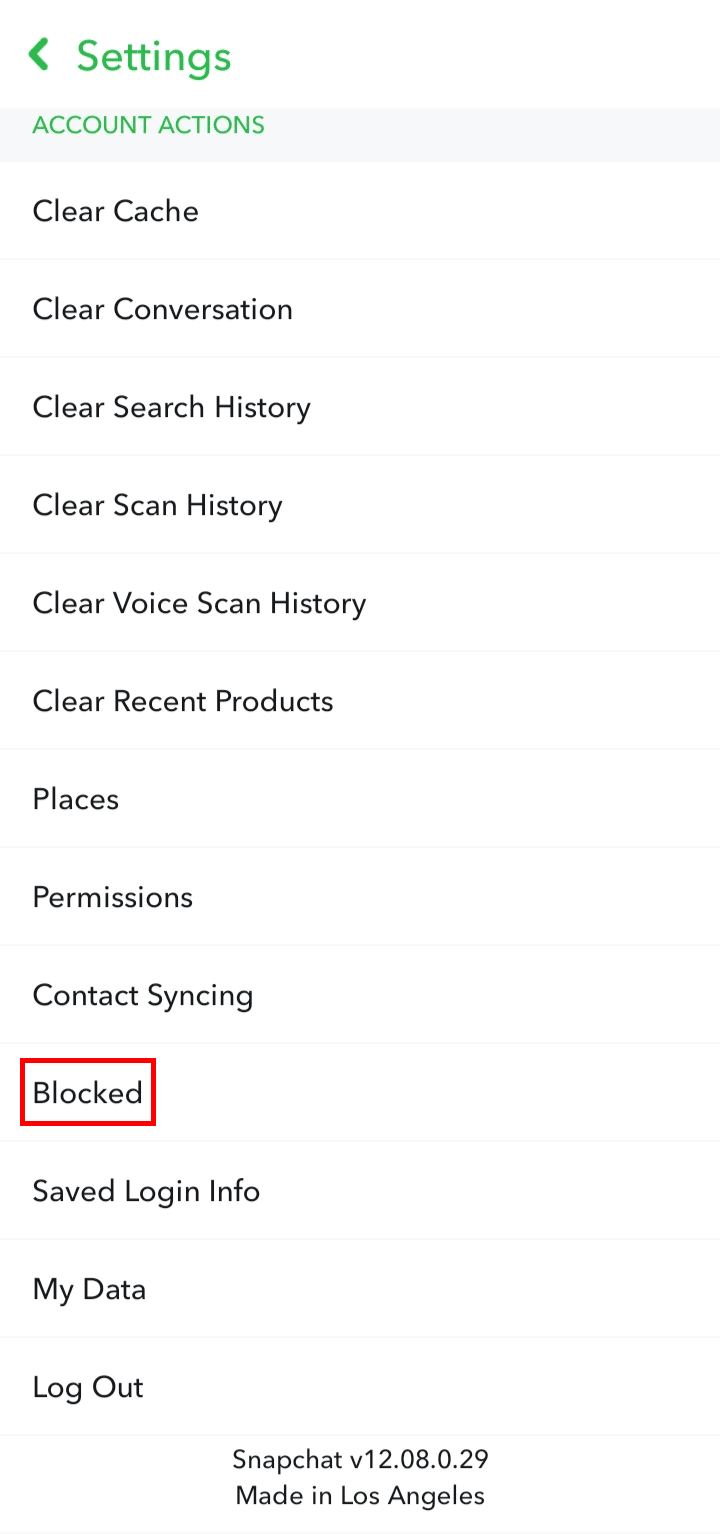This screenshot has width=720, height=1534.
Task: Tap Clear Scan History
Action: tap(157, 505)
